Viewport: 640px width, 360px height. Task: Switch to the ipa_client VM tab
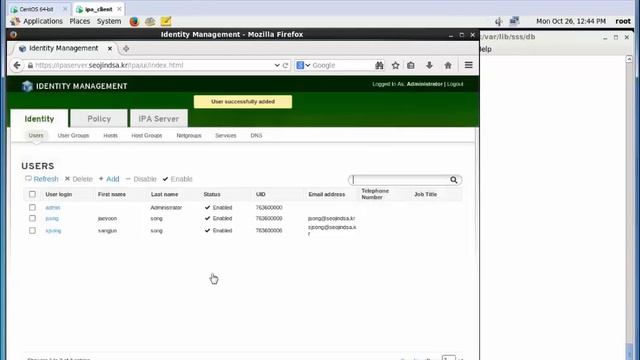pyautogui.click(x=98, y=9)
